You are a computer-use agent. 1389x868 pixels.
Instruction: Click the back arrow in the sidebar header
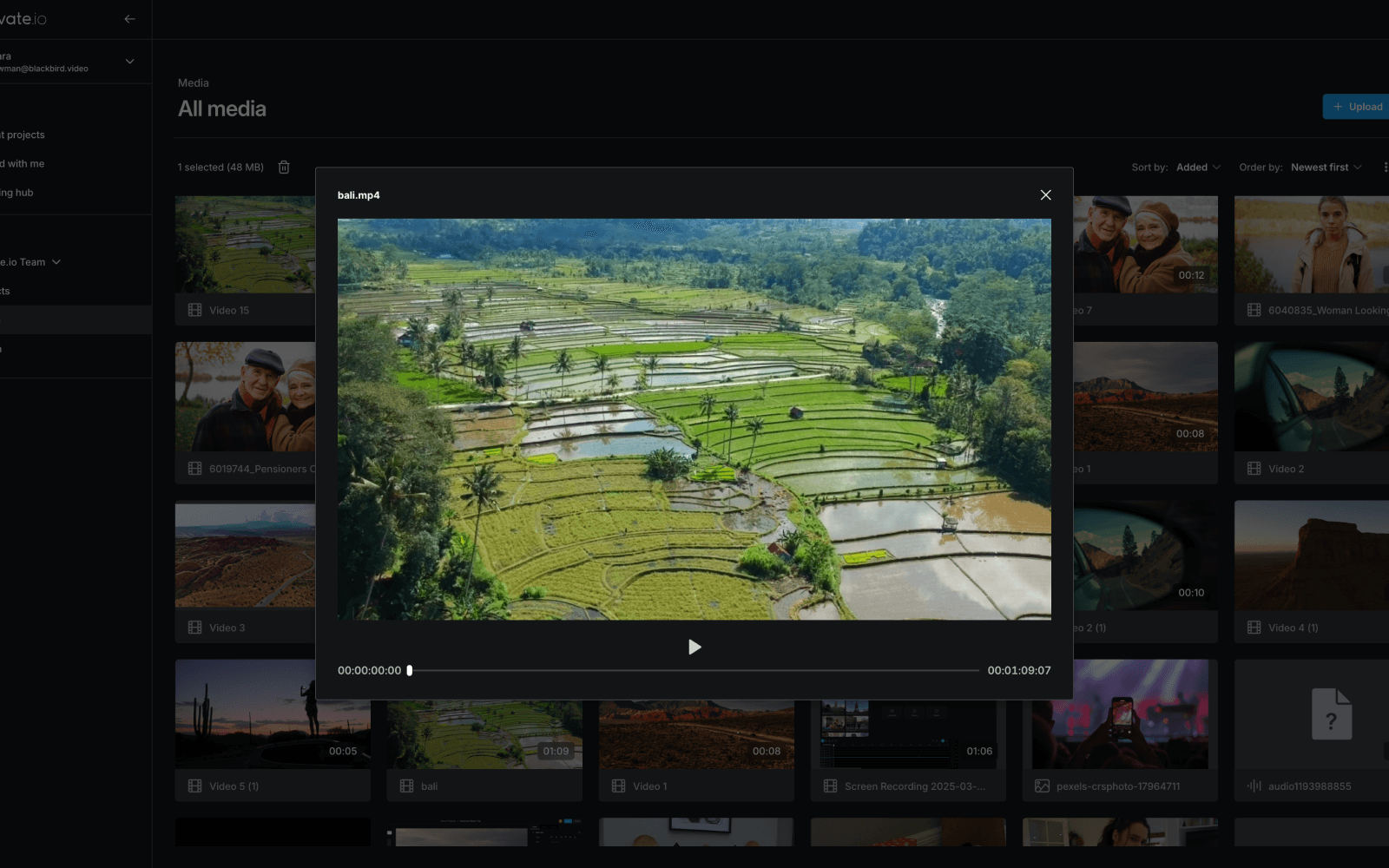coord(129,19)
